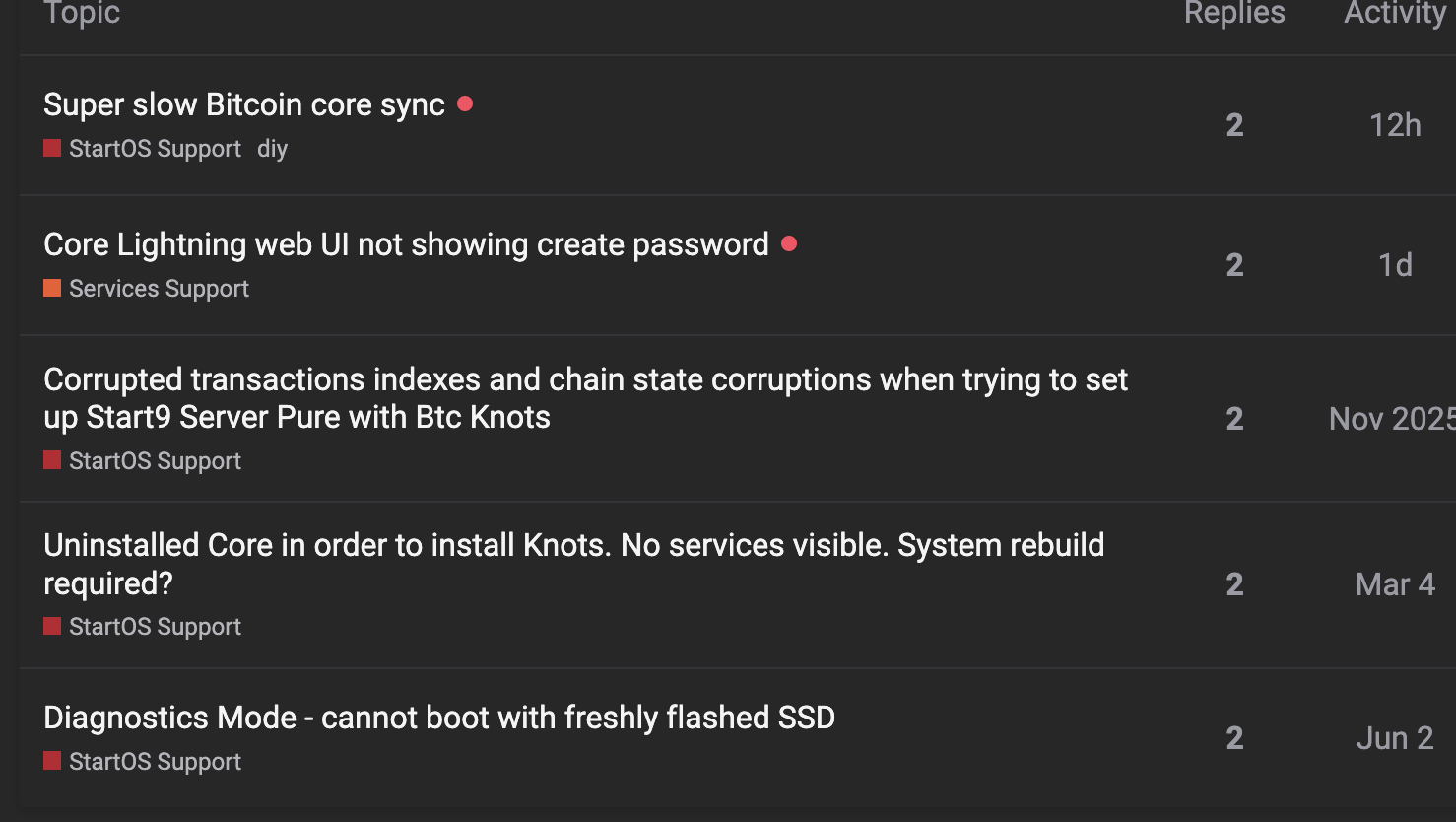Sort topics by Activity column header
Screen dimensions: 1456x822
pos(1395,13)
